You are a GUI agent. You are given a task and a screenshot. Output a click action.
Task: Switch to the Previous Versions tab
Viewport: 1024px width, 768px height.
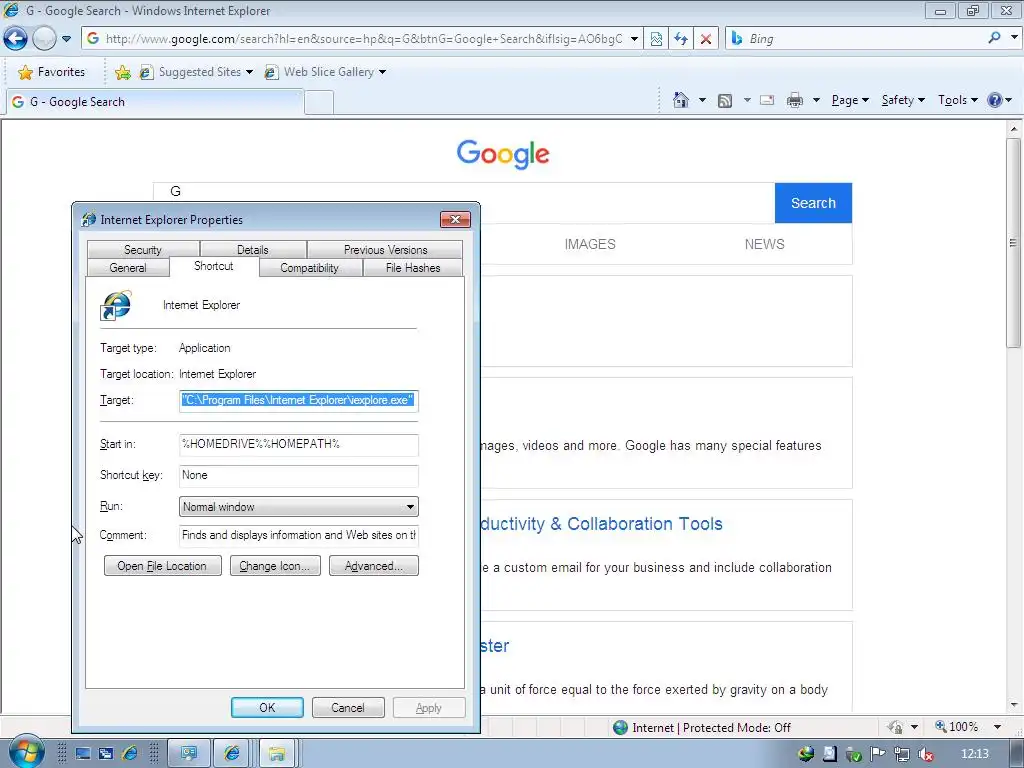coord(385,249)
